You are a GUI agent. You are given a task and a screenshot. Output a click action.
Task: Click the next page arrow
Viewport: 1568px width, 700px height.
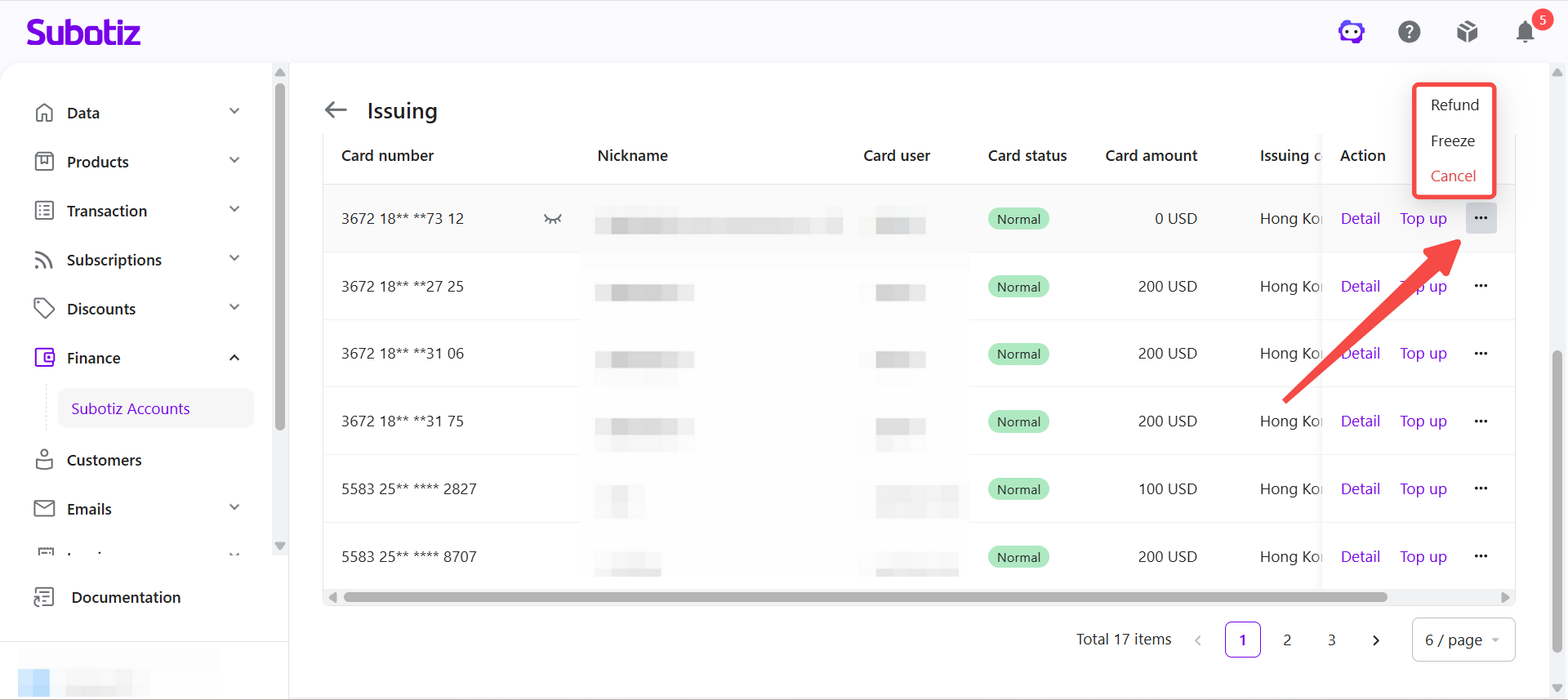(x=1376, y=640)
